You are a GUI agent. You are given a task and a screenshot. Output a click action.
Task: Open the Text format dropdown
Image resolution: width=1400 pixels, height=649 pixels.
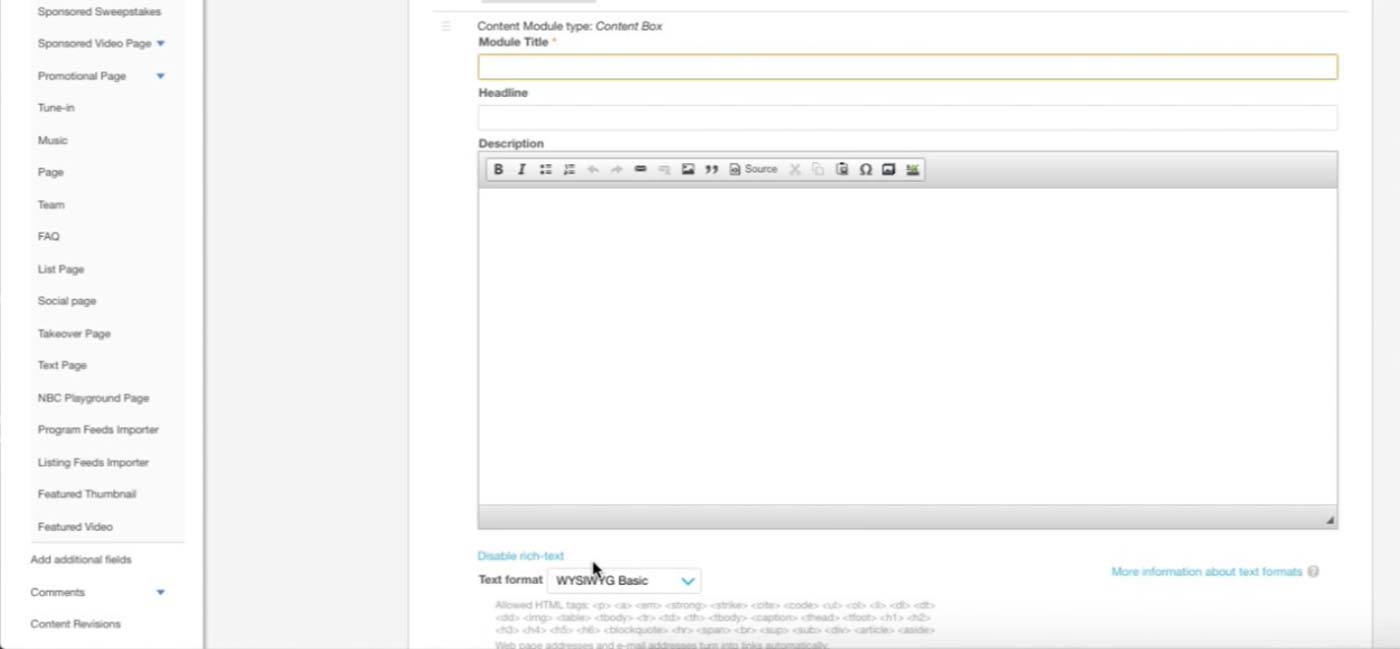[624, 581]
